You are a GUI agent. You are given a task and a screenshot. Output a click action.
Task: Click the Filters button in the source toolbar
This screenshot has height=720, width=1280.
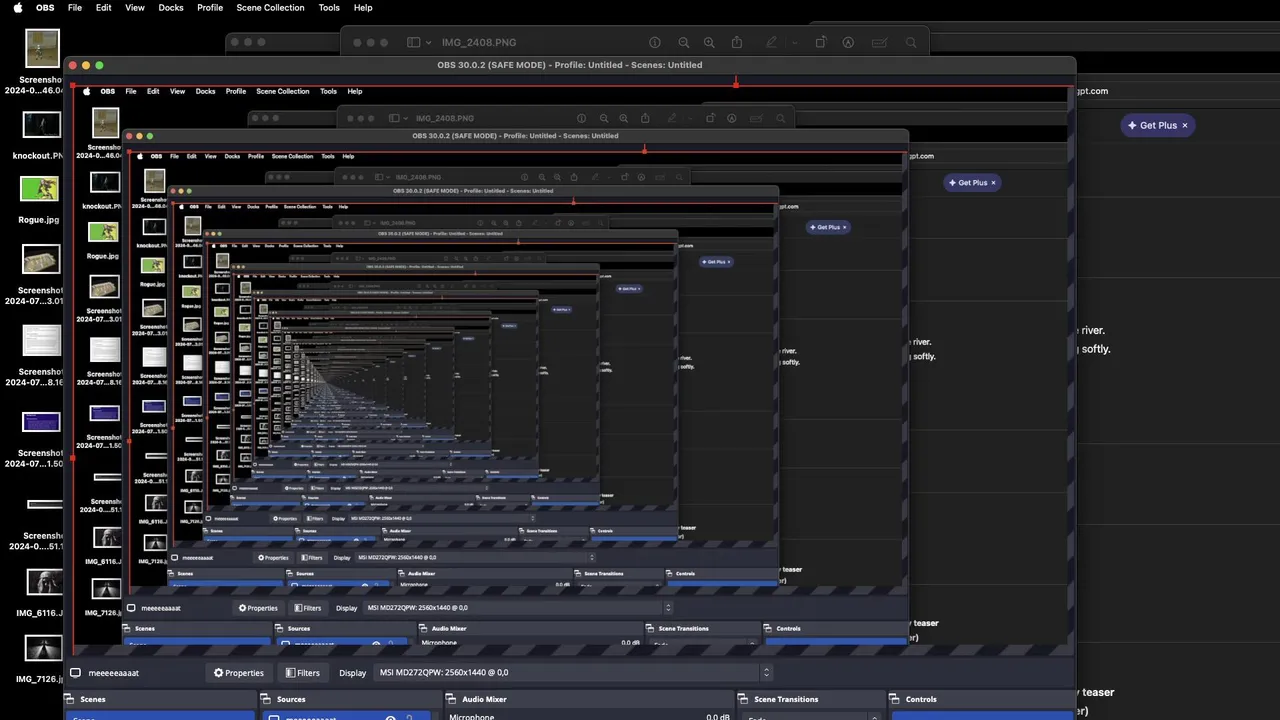[x=302, y=673]
